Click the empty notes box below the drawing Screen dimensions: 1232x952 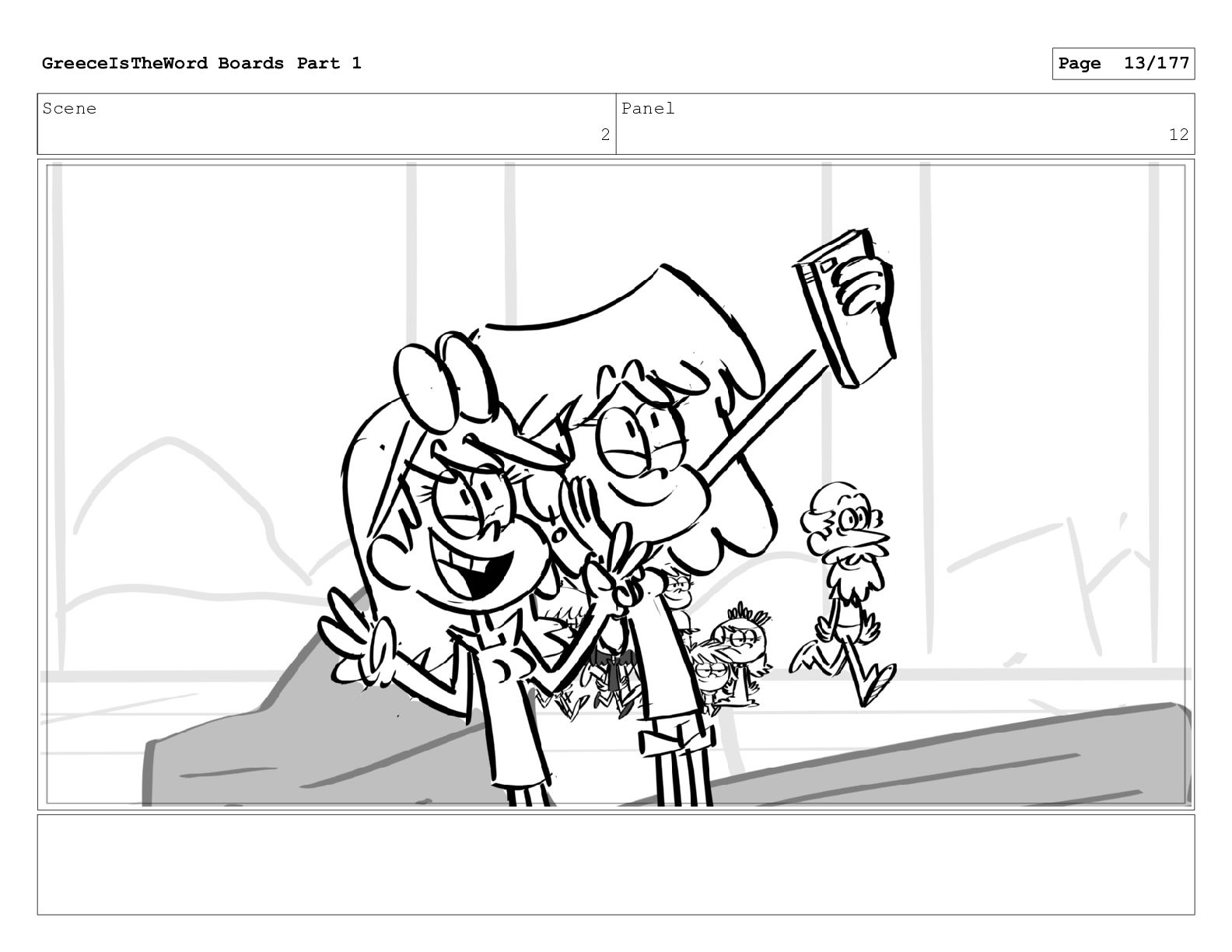tap(616, 864)
